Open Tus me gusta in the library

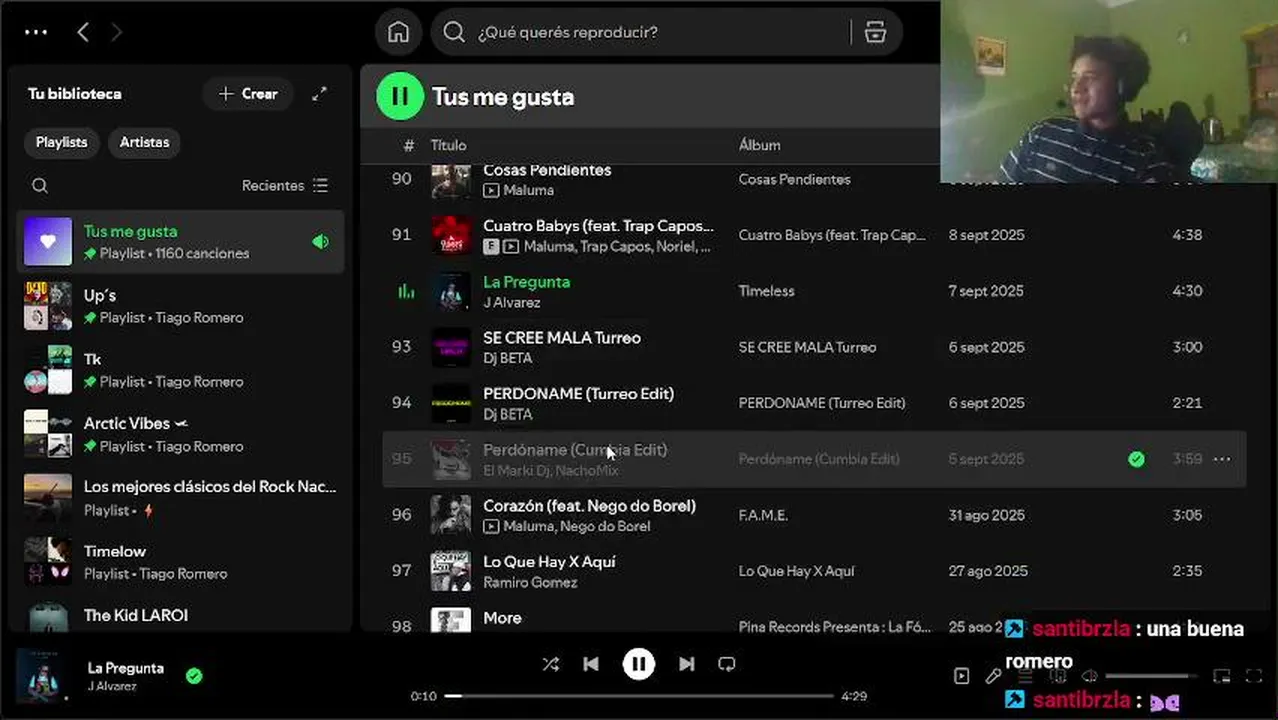coord(180,242)
